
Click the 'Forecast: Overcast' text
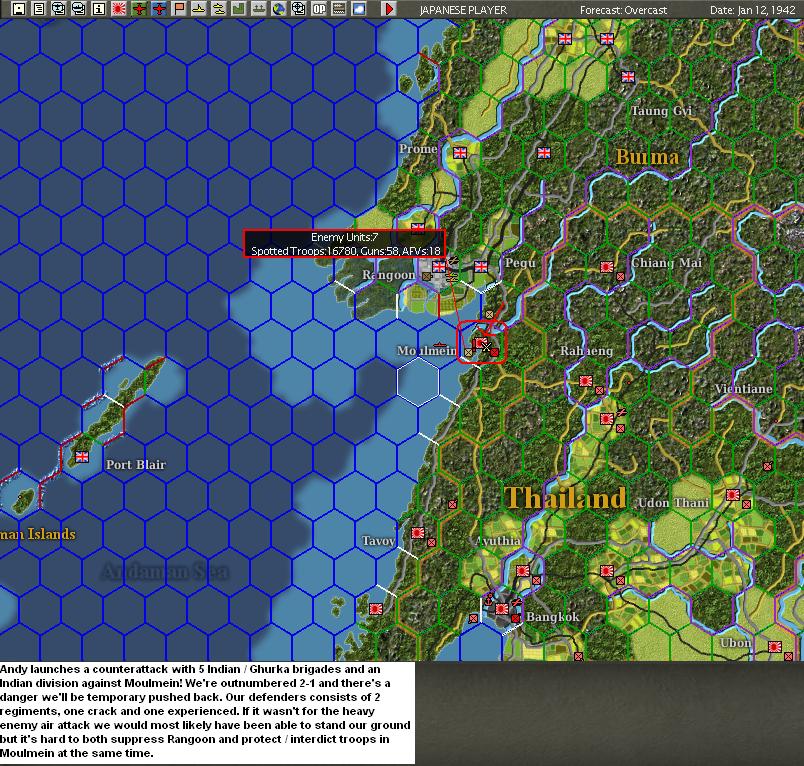pyautogui.click(x=624, y=10)
